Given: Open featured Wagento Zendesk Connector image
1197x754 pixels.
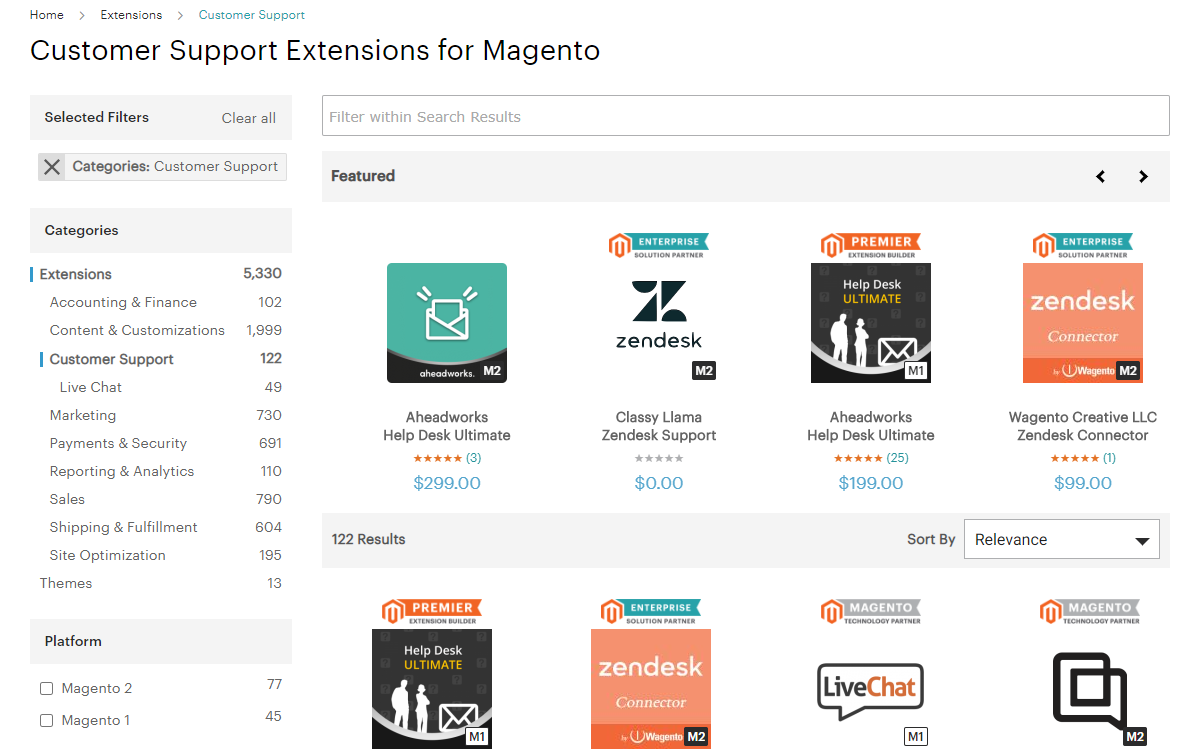Looking at the screenshot, I should (x=1082, y=323).
